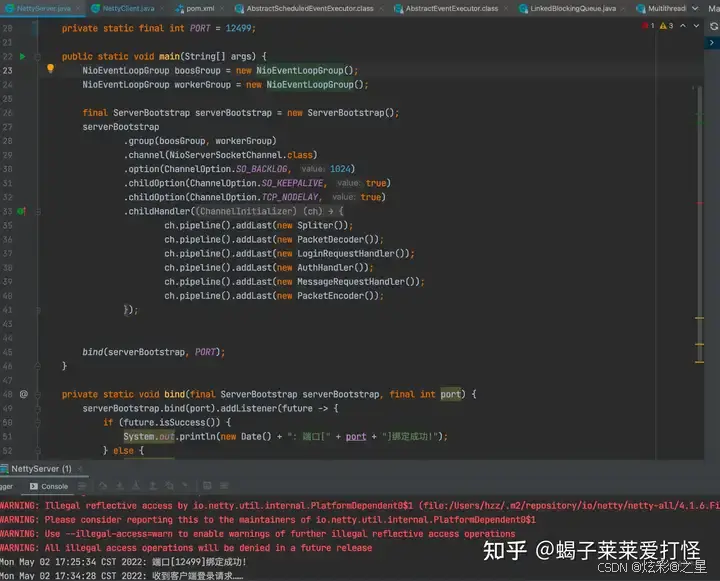Click the yellow lightbulb quick-fix icon
The image size is (720, 581).
51,69
